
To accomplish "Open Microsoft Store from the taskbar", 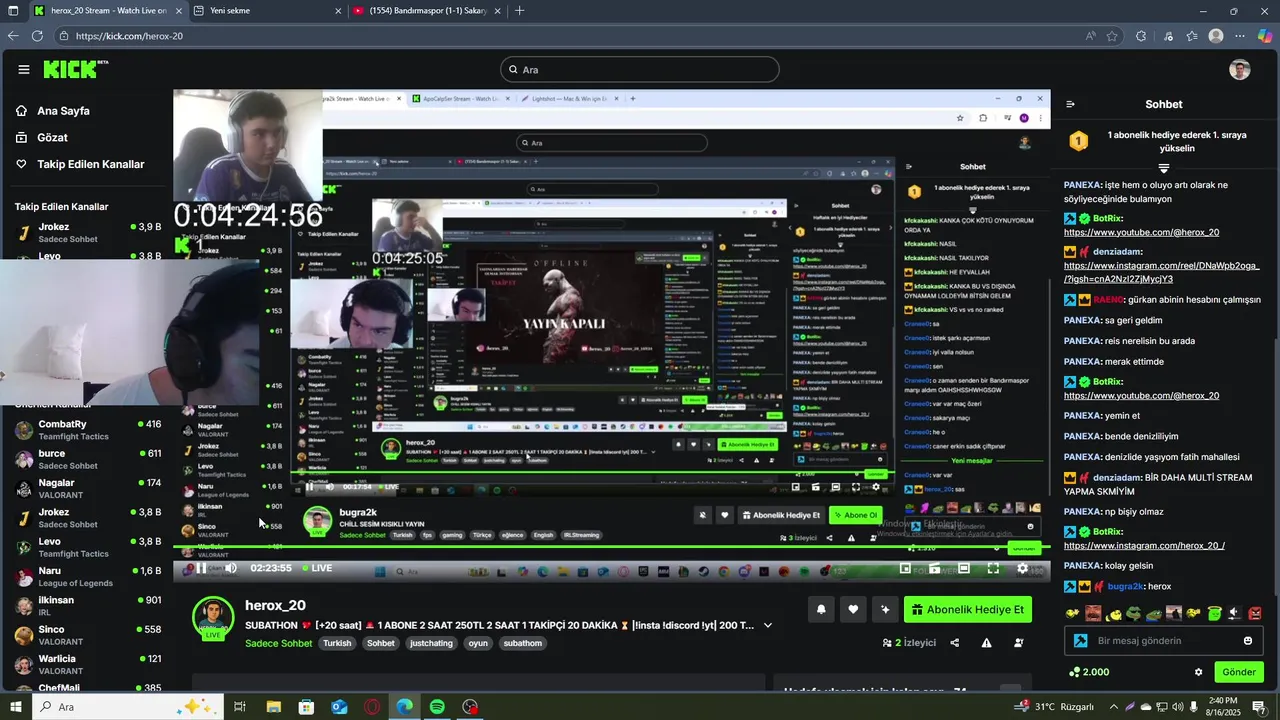I will (306, 707).
